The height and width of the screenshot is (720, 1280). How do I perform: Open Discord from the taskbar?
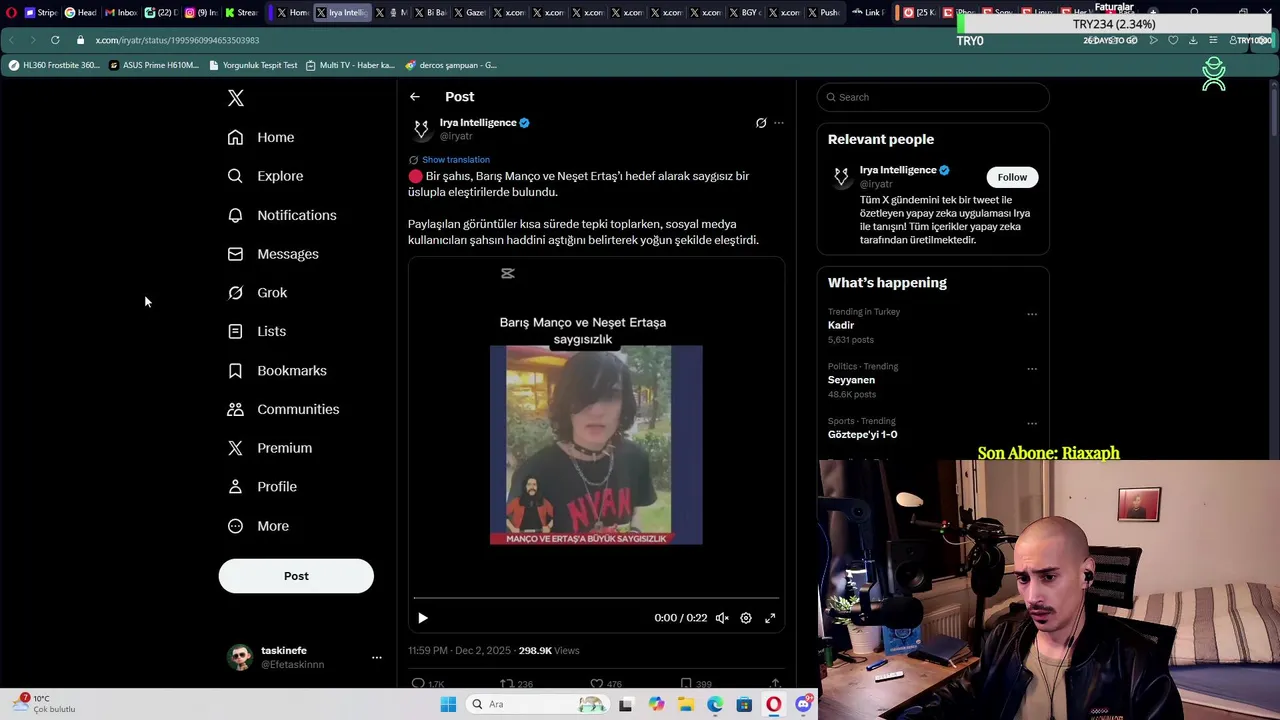coord(803,705)
